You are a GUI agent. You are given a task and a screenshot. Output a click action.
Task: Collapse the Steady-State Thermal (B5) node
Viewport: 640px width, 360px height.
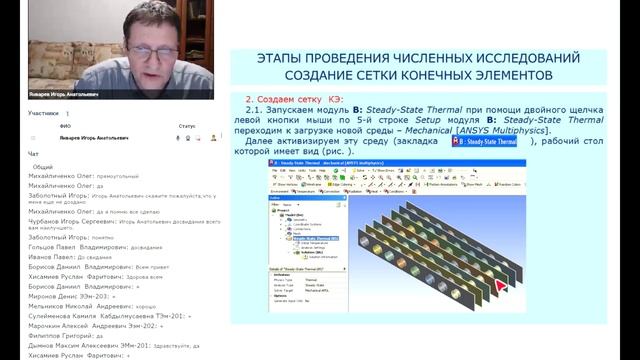click(x=281, y=238)
